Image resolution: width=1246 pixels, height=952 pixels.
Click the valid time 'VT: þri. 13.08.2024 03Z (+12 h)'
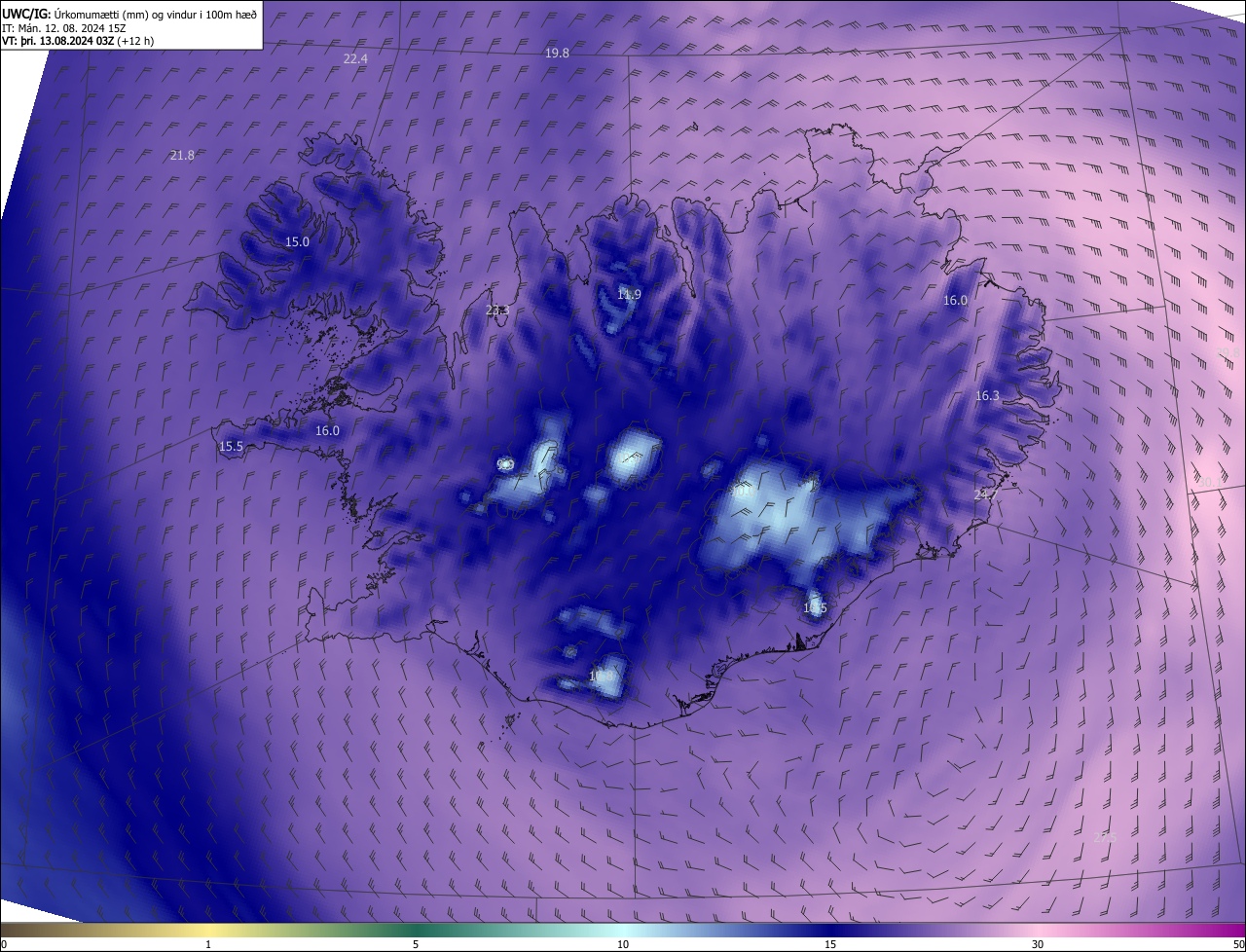tap(78, 41)
